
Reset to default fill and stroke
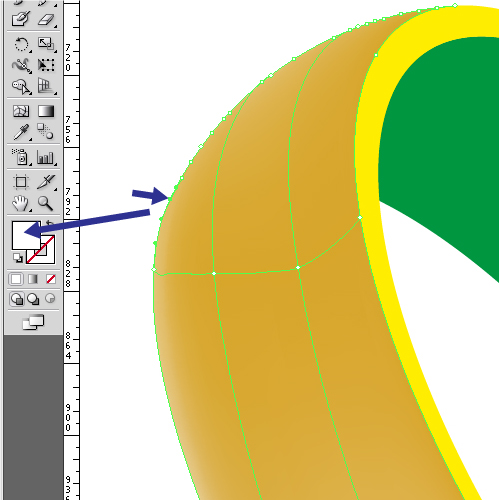[x=18, y=258]
